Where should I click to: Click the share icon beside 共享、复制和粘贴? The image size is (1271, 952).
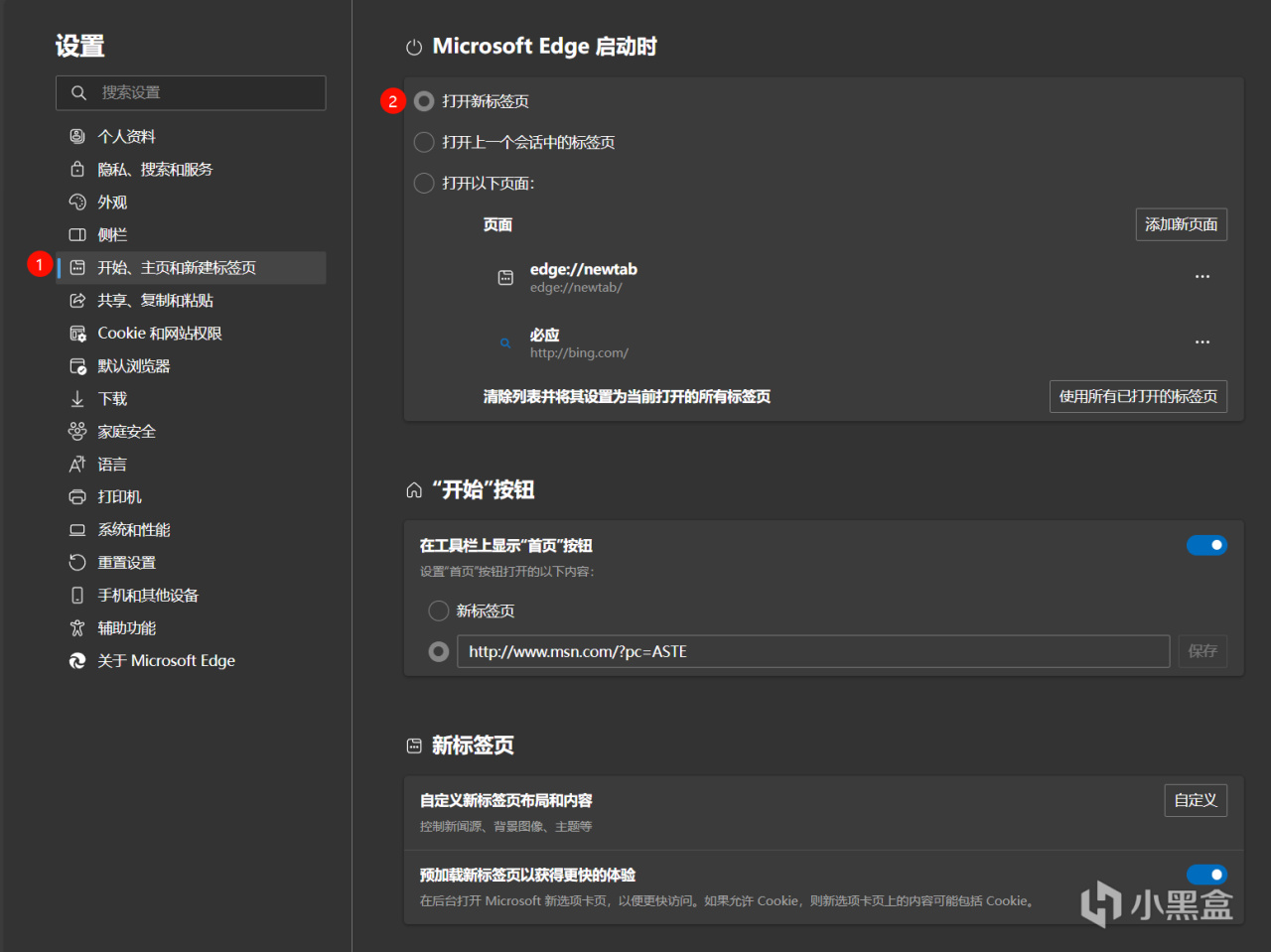pyautogui.click(x=77, y=300)
